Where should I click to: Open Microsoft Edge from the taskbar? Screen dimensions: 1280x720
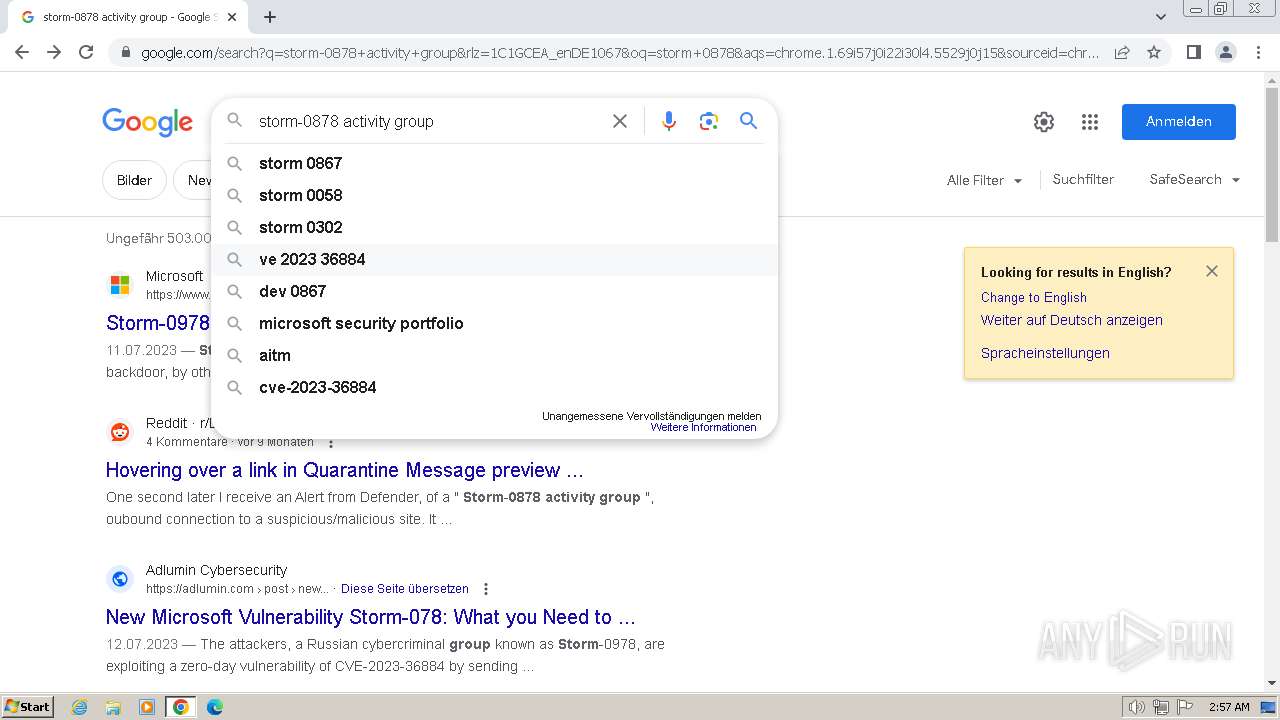pos(215,707)
